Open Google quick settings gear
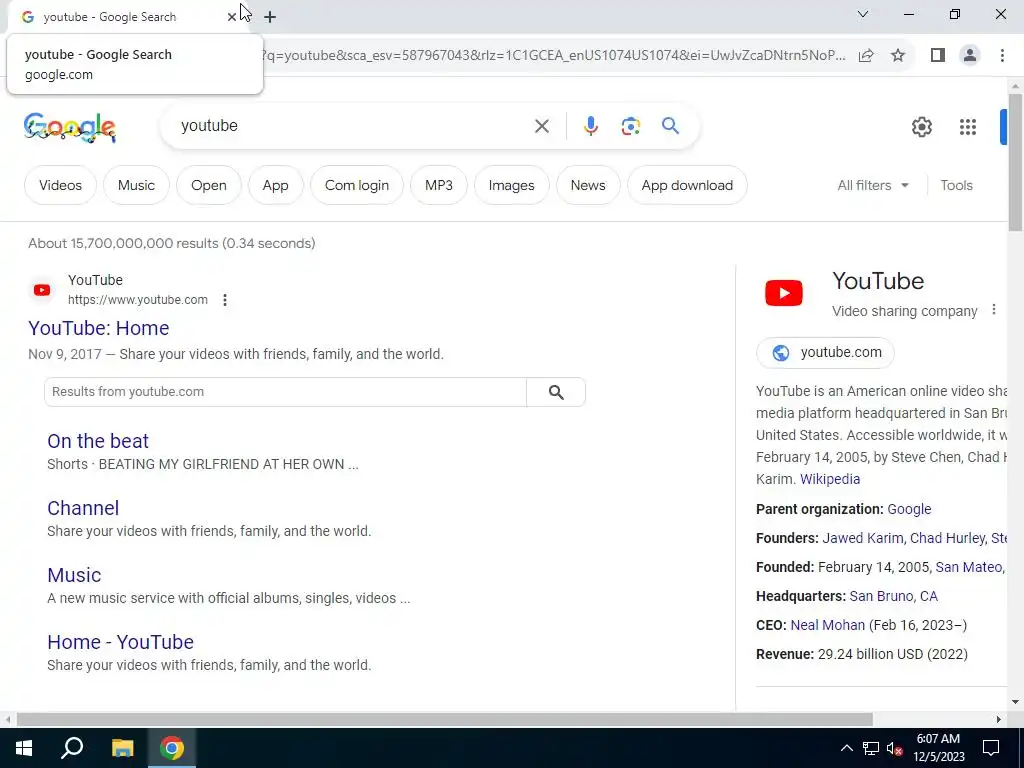The height and width of the screenshot is (768, 1024). tap(921, 127)
